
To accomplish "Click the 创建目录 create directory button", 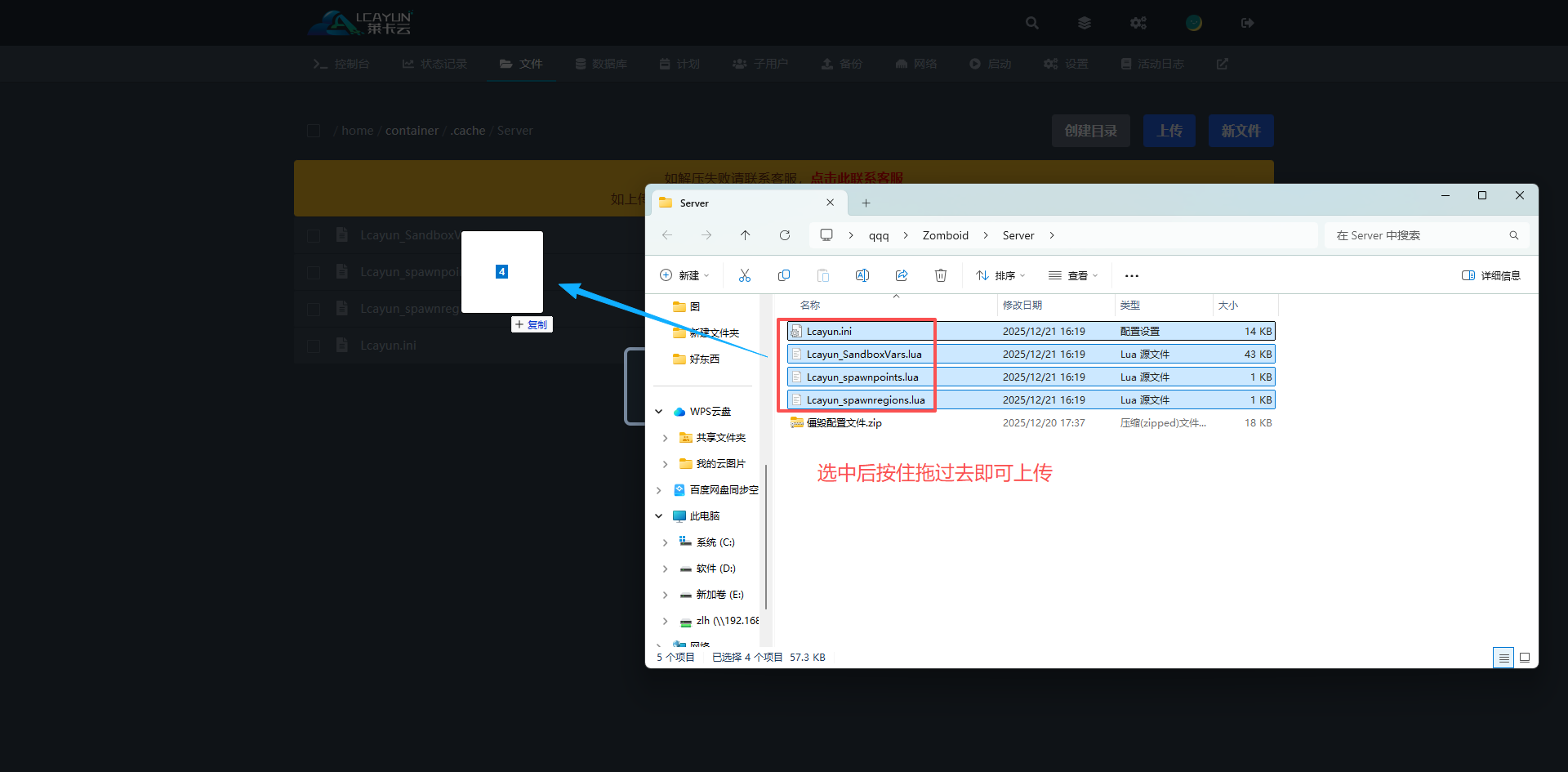I will point(1090,131).
